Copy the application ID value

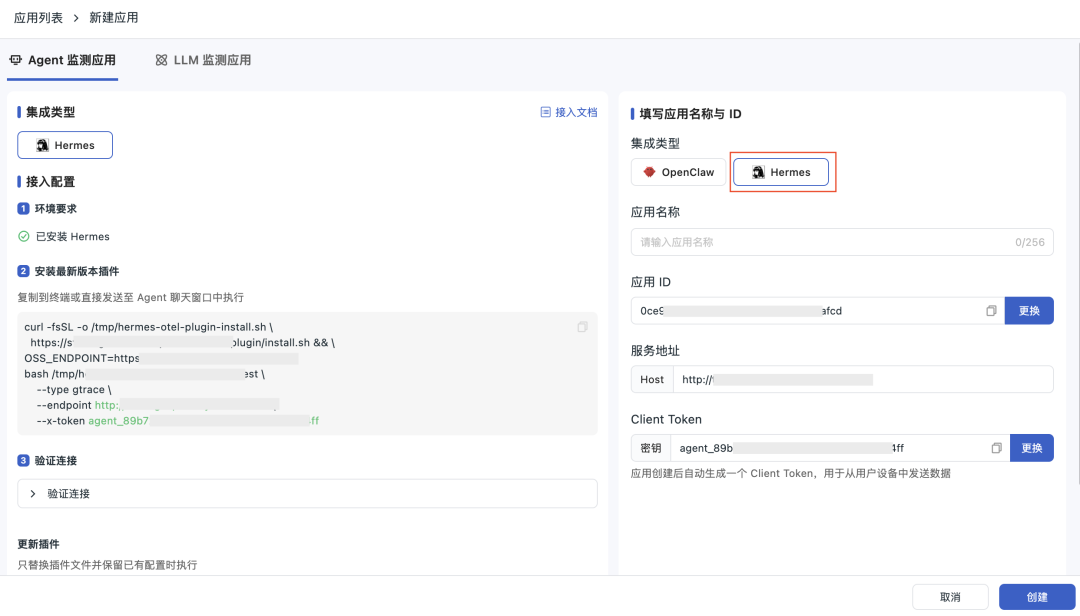(x=991, y=311)
